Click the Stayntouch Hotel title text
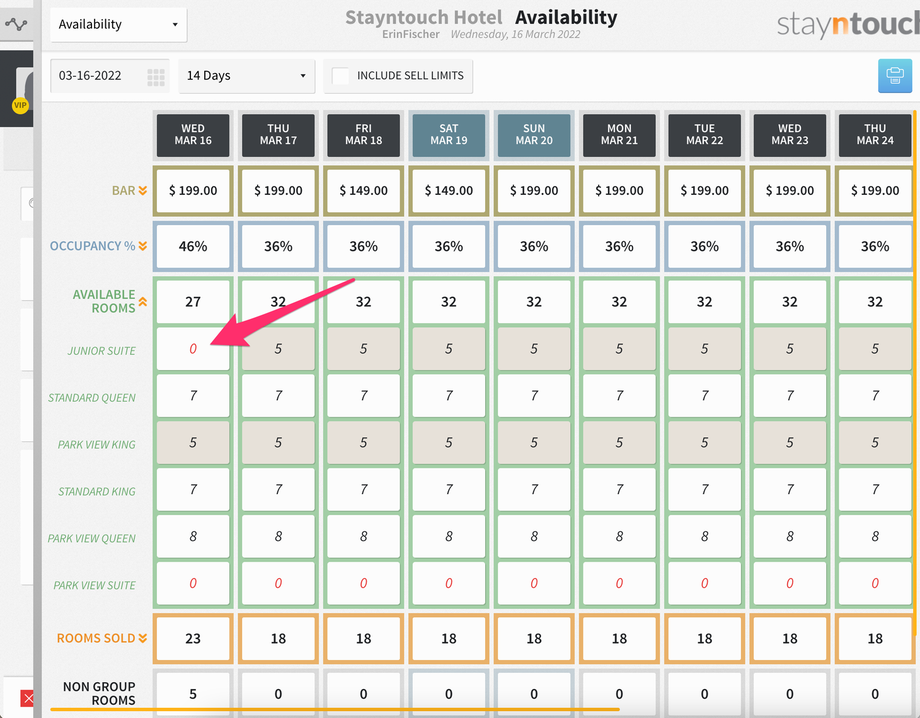 pos(424,18)
